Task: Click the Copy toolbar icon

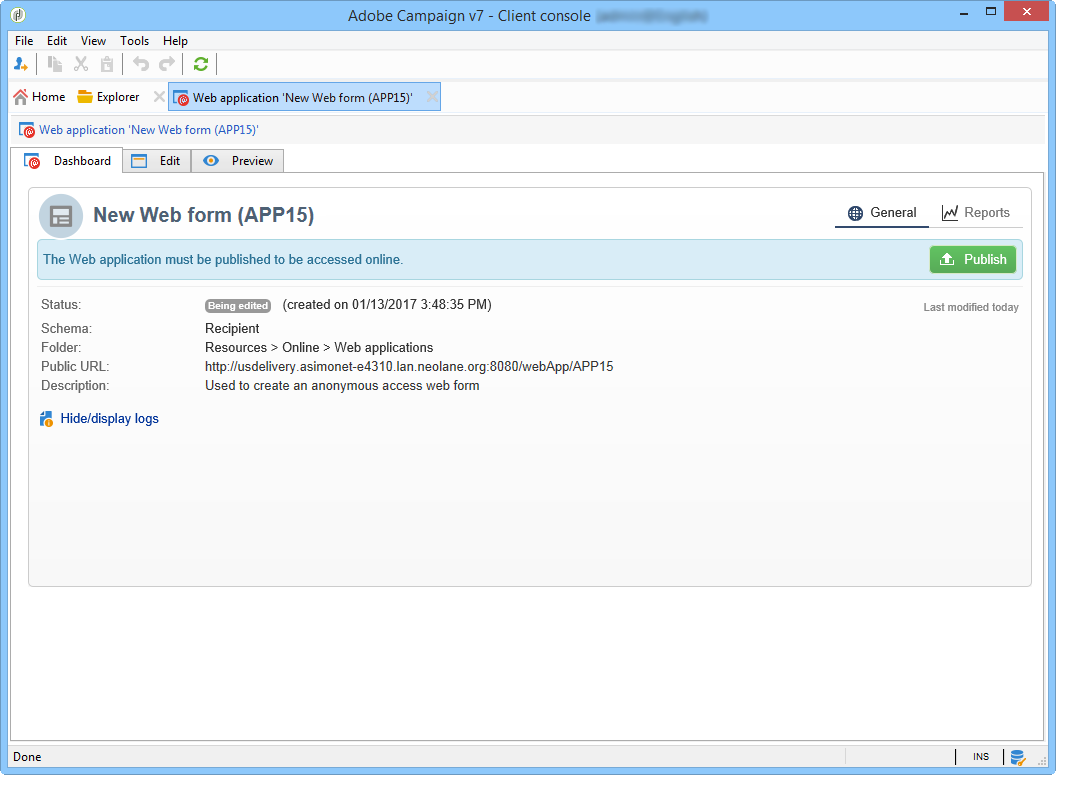Action: pyautogui.click(x=55, y=65)
